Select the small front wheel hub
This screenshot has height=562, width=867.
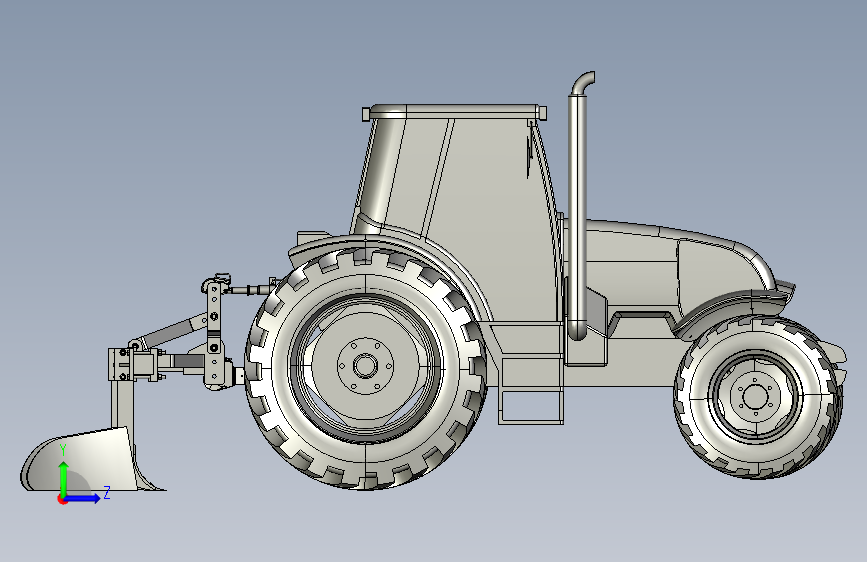point(755,396)
